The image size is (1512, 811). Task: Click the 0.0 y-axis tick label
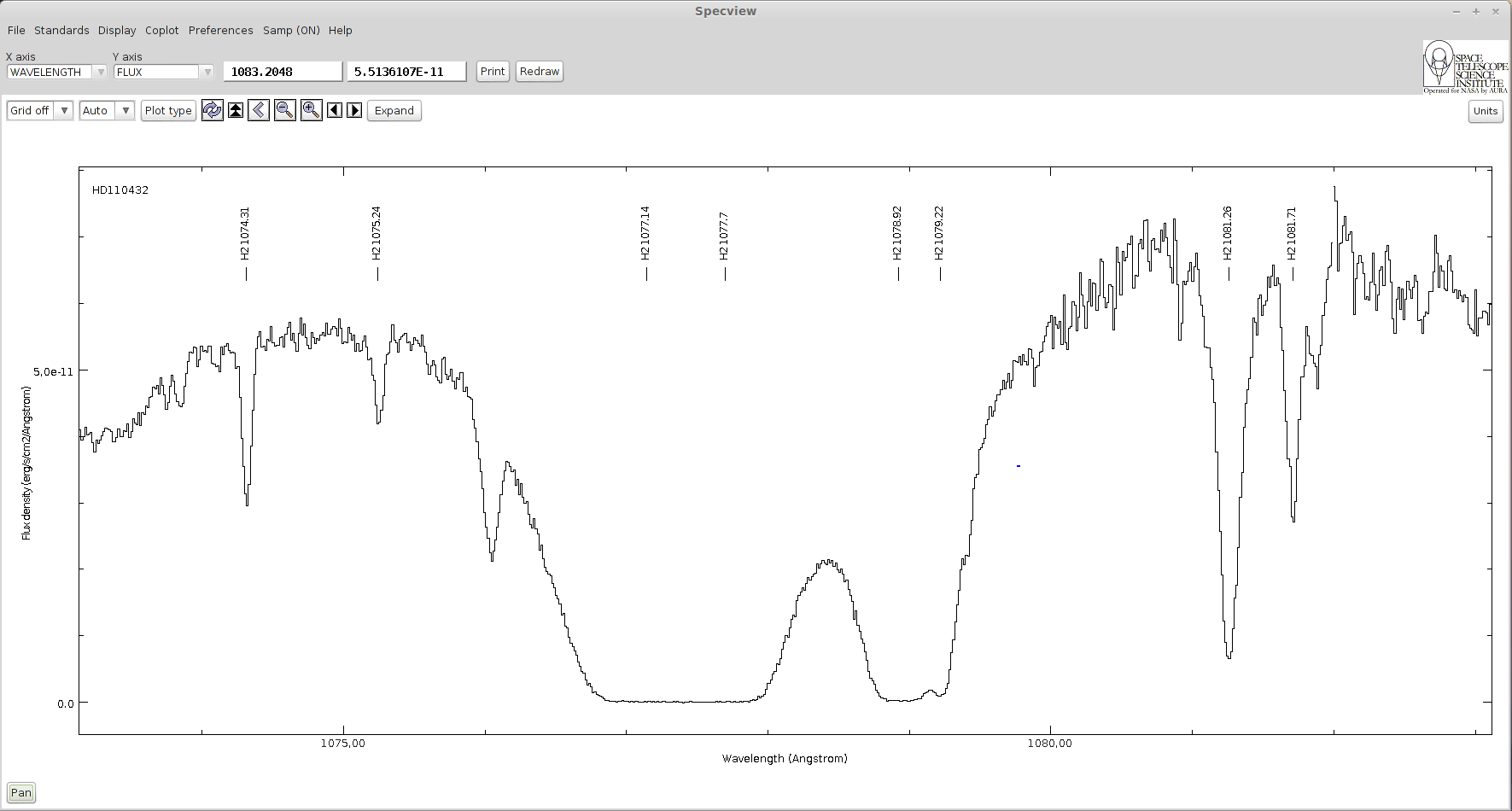pos(66,703)
